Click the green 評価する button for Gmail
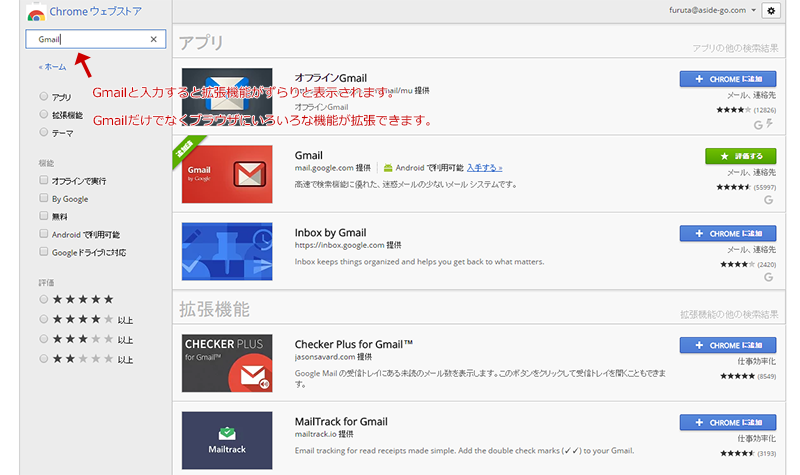 click(740, 156)
